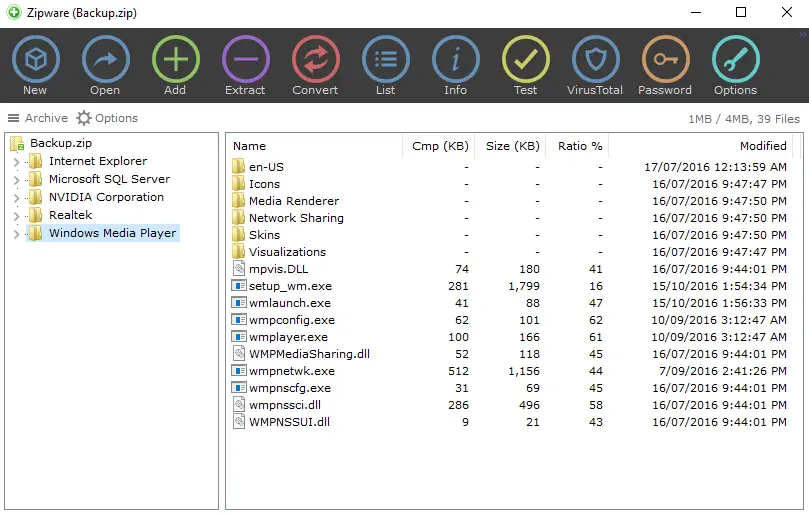The width and height of the screenshot is (809, 515).
Task: Open the Options menu with gear
Action: point(107,118)
